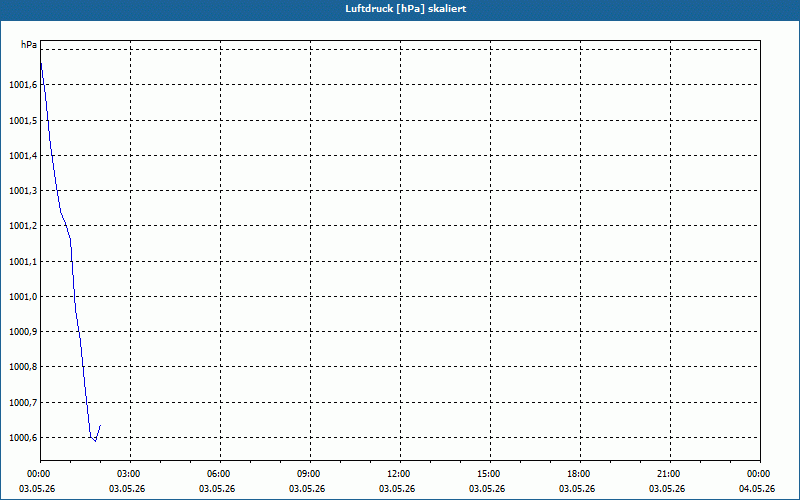This screenshot has height=500, width=800.
Task: Click the 1001,4 y-axis label
Action: click(23, 156)
